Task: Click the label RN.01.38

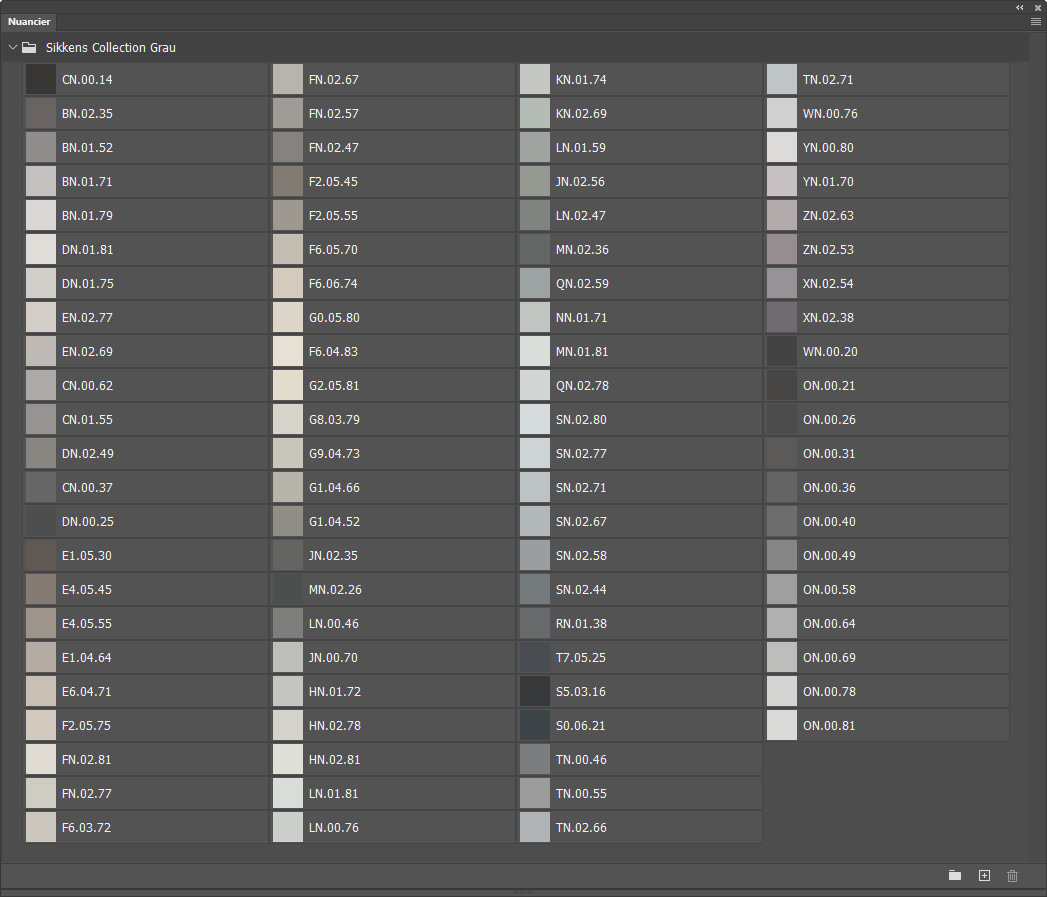Action: (582, 624)
